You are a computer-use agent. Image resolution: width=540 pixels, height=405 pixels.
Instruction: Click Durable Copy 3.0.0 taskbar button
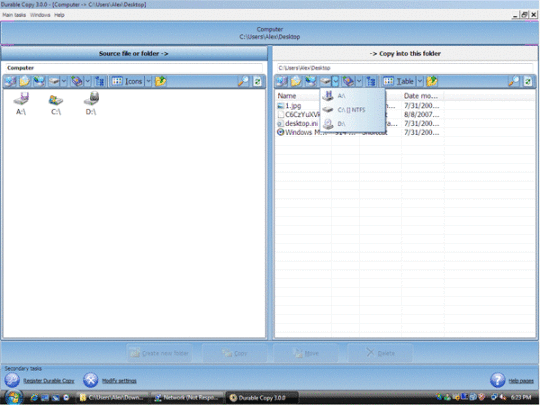point(262,398)
